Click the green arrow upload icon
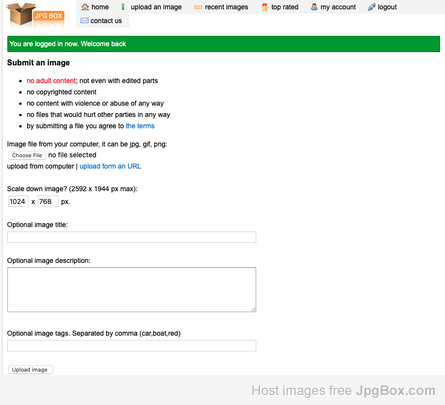The width and height of the screenshot is (445, 405). tap(123, 7)
